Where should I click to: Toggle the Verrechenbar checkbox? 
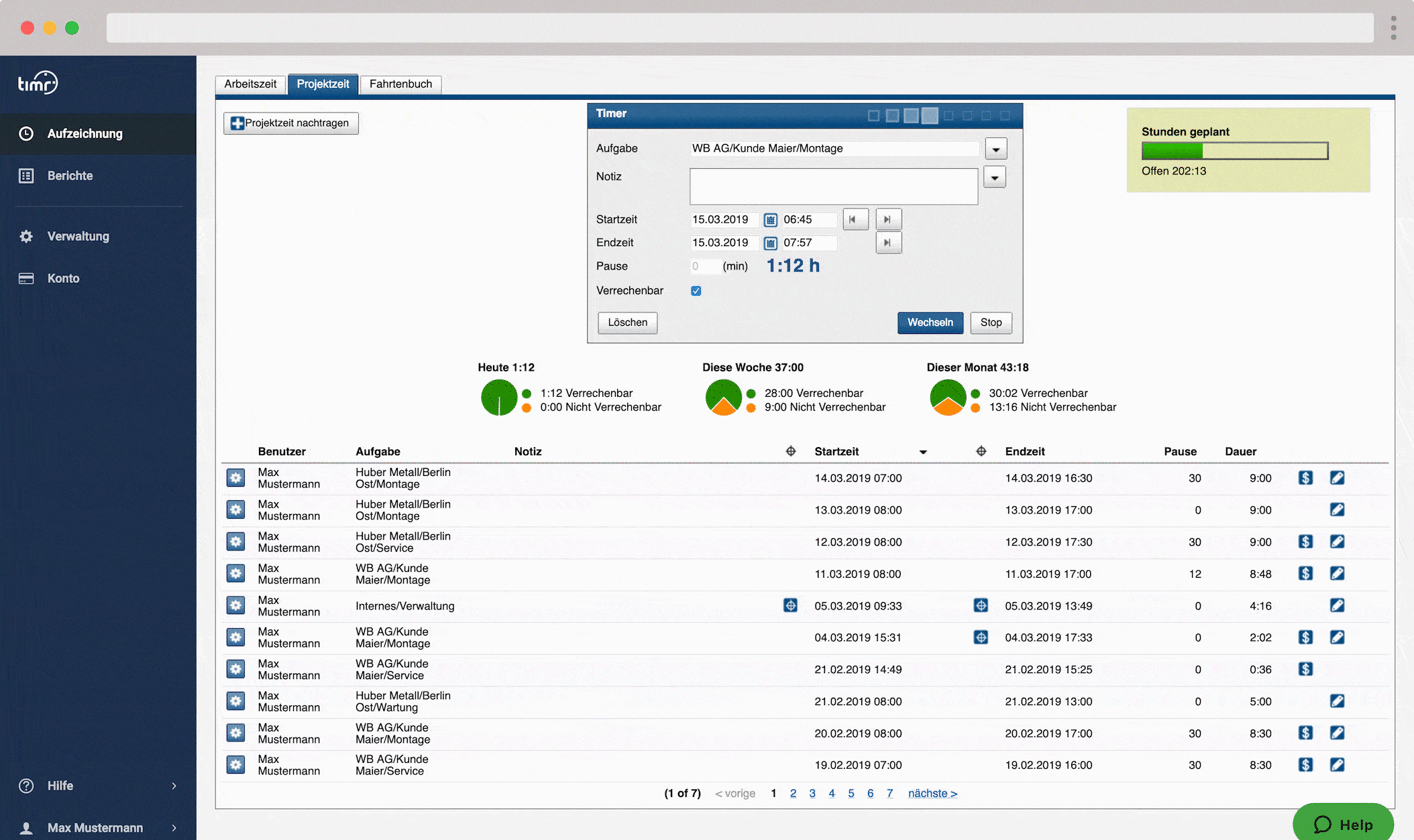click(696, 291)
